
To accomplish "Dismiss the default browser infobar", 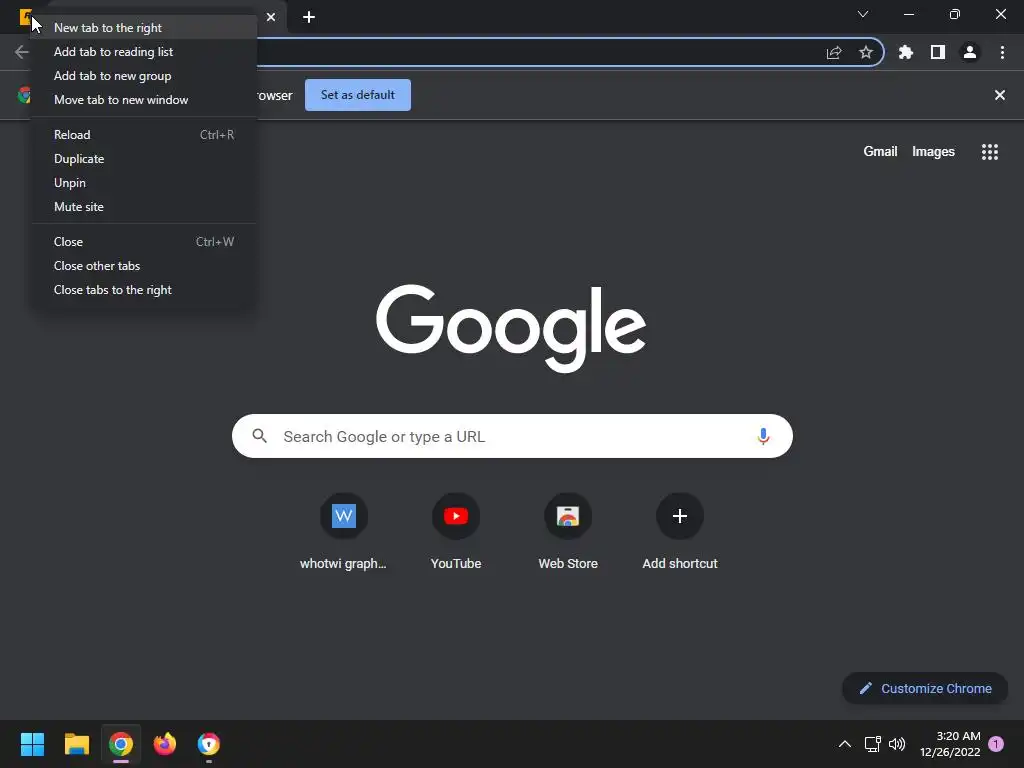I will point(1000,95).
